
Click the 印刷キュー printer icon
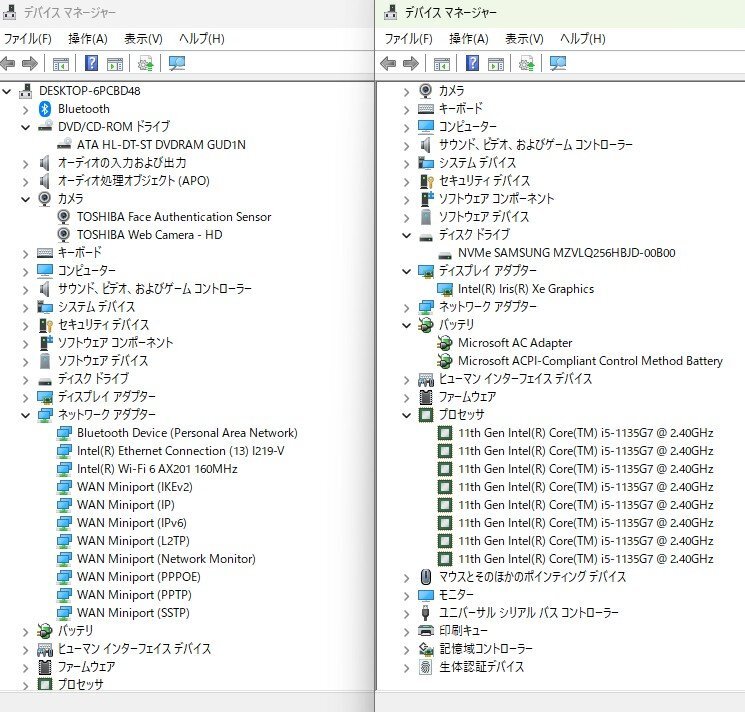[426, 631]
